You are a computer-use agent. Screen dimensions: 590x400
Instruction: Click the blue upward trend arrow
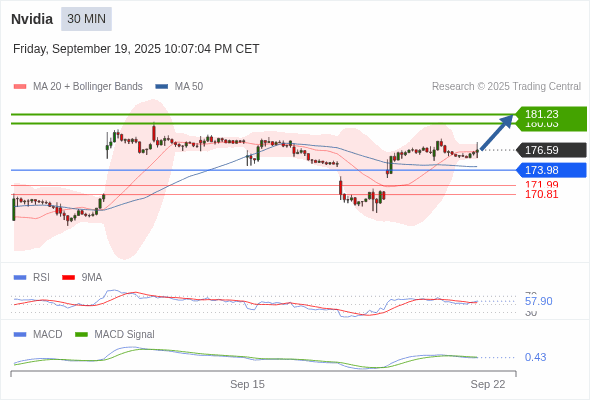(497, 132)
